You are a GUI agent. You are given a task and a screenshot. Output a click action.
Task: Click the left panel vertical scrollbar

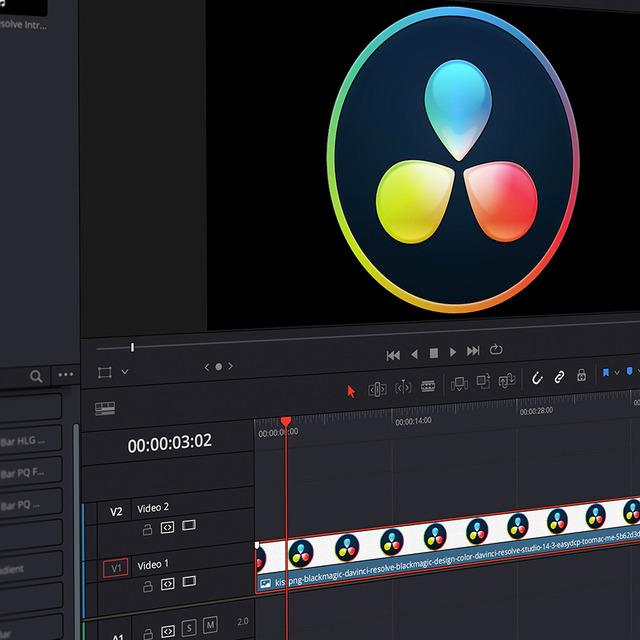(x=76, y=531)
